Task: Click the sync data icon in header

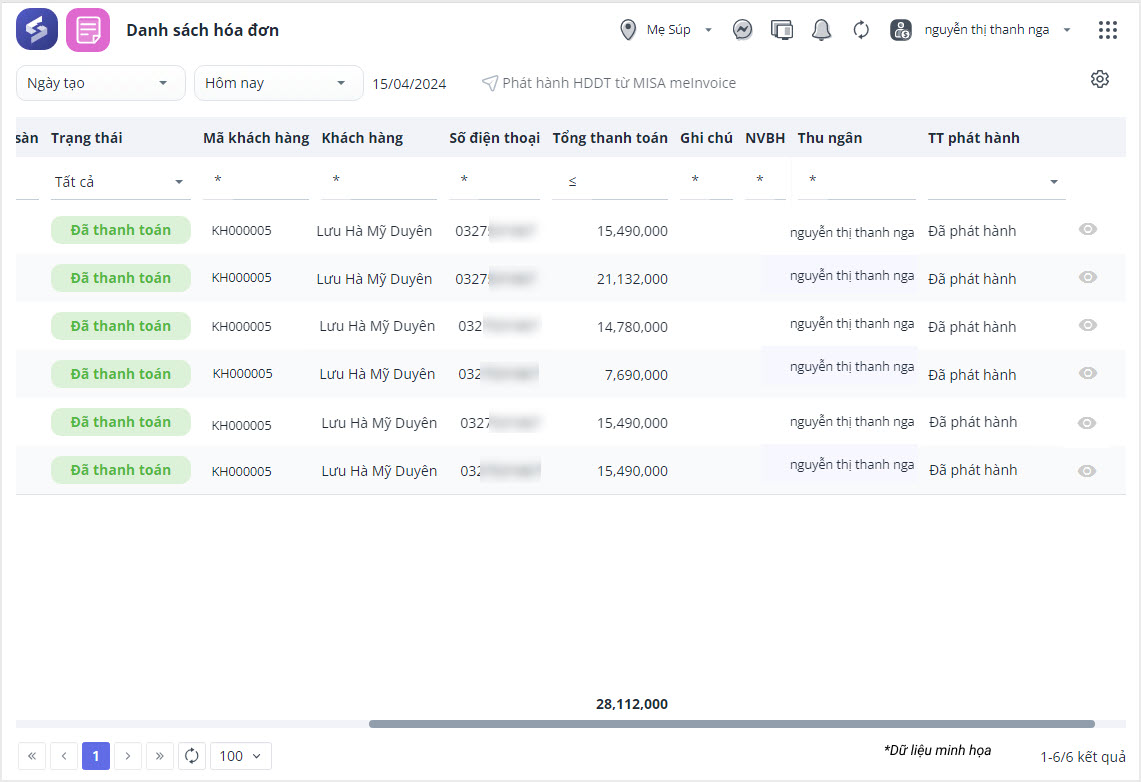Action: pos(861,30)
